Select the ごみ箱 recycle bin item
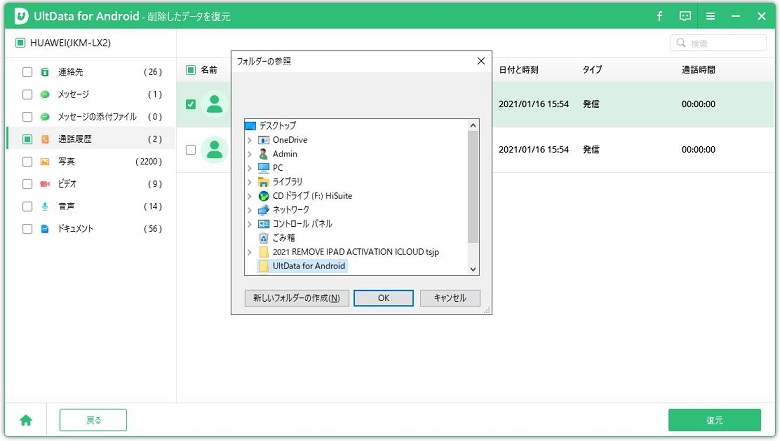 point(277,238)
